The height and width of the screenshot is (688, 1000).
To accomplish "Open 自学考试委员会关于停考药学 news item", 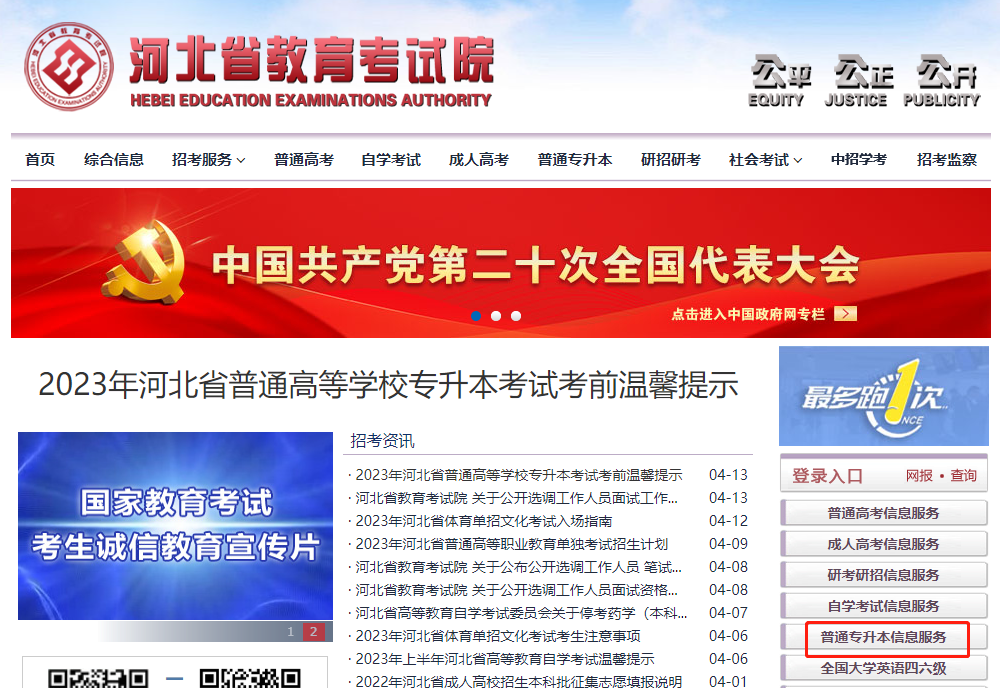I will pos(521,613).
